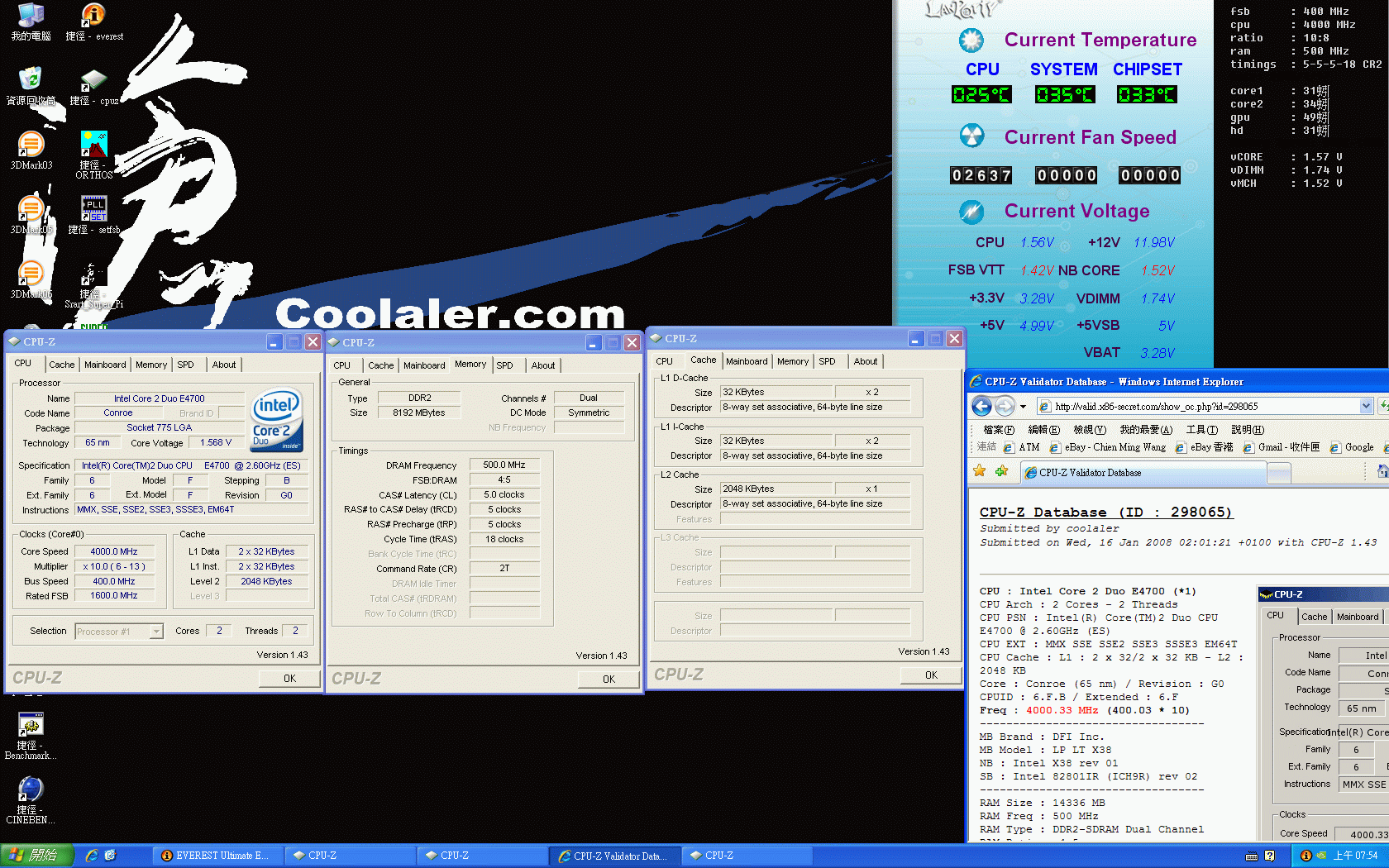
Task: Switch to Cache tab in first CPU-Z window
Action: click(61, 365)
